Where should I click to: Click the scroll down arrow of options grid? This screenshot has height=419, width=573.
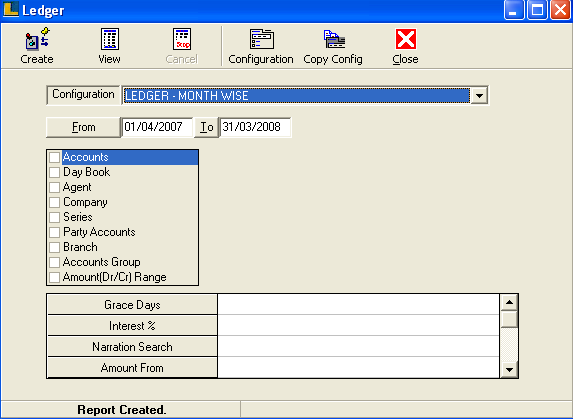click(509, 369)
